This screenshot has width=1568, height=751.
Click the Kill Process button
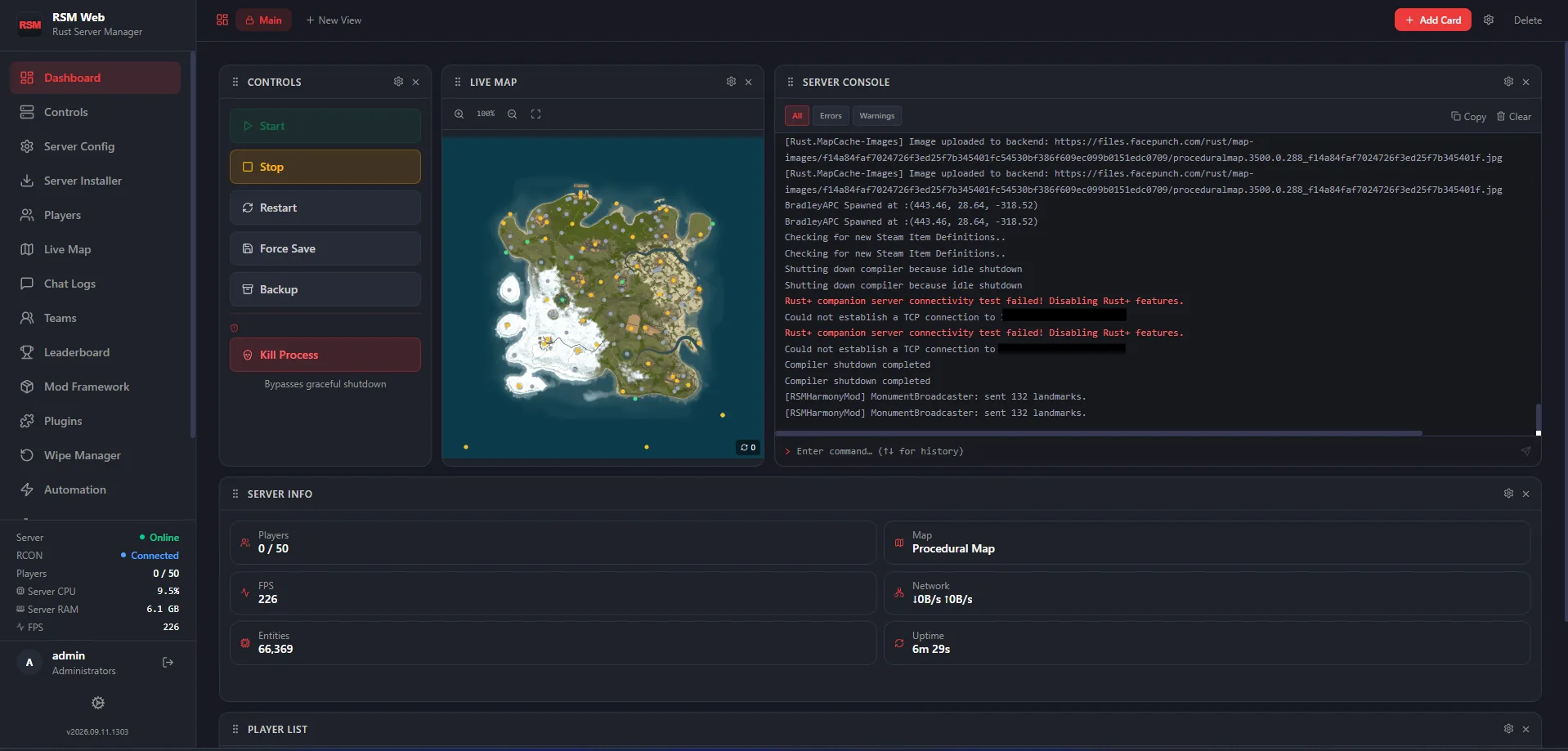[x=325, y=355]
